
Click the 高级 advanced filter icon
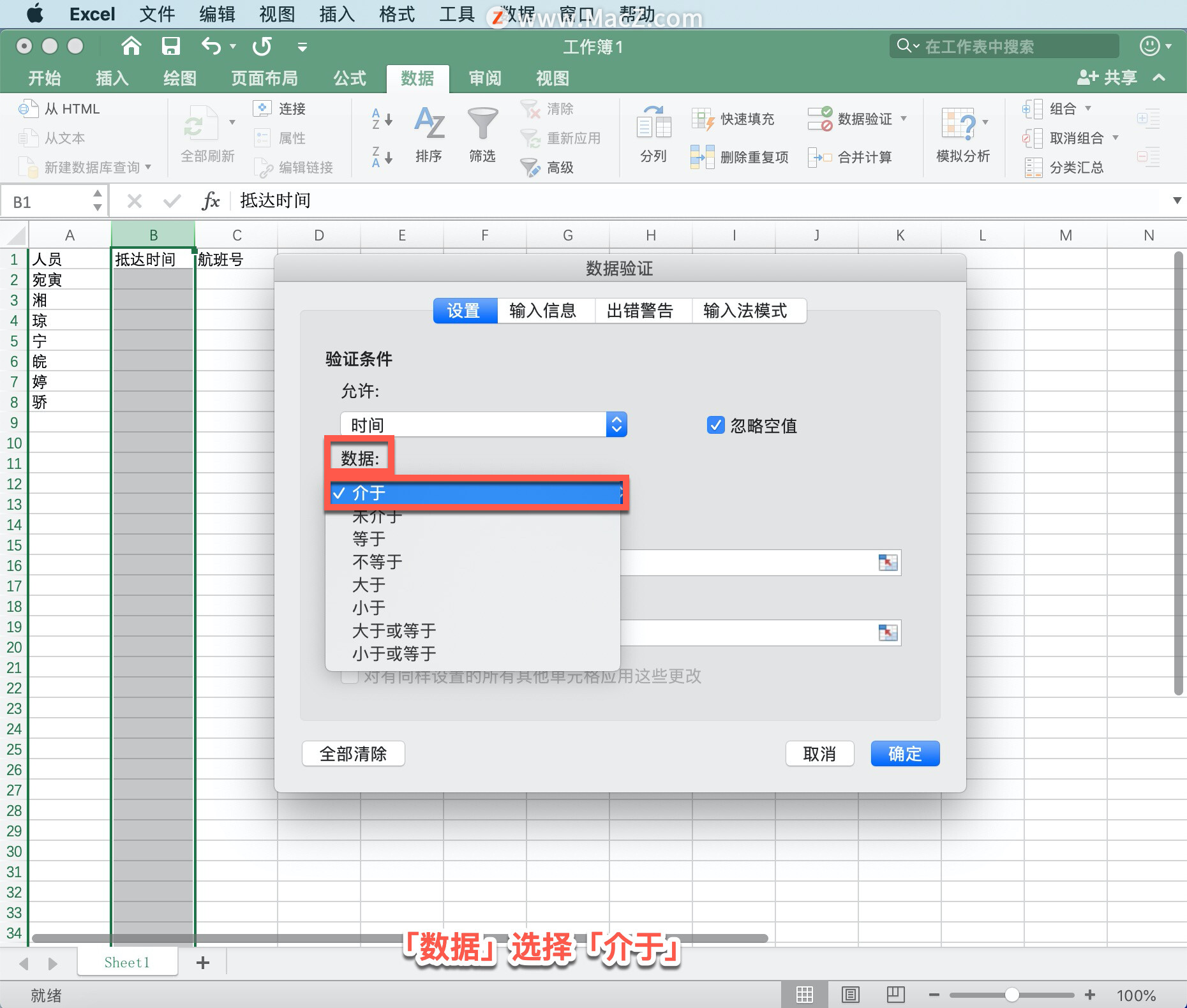(530, 167)
